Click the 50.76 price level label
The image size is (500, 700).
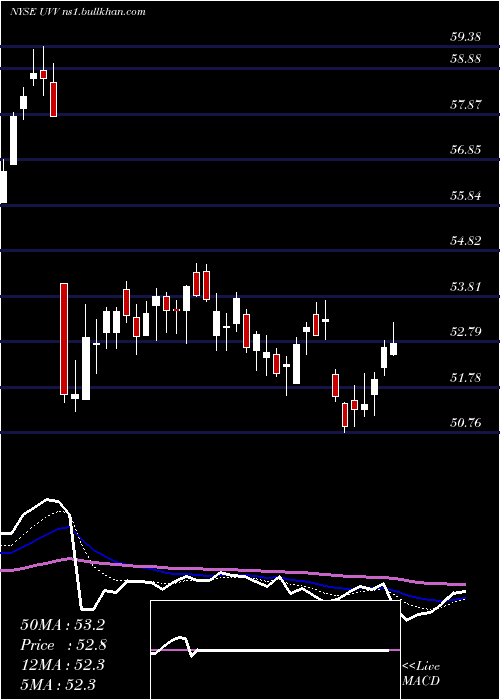pyautogui.click(x=465, y=422)
